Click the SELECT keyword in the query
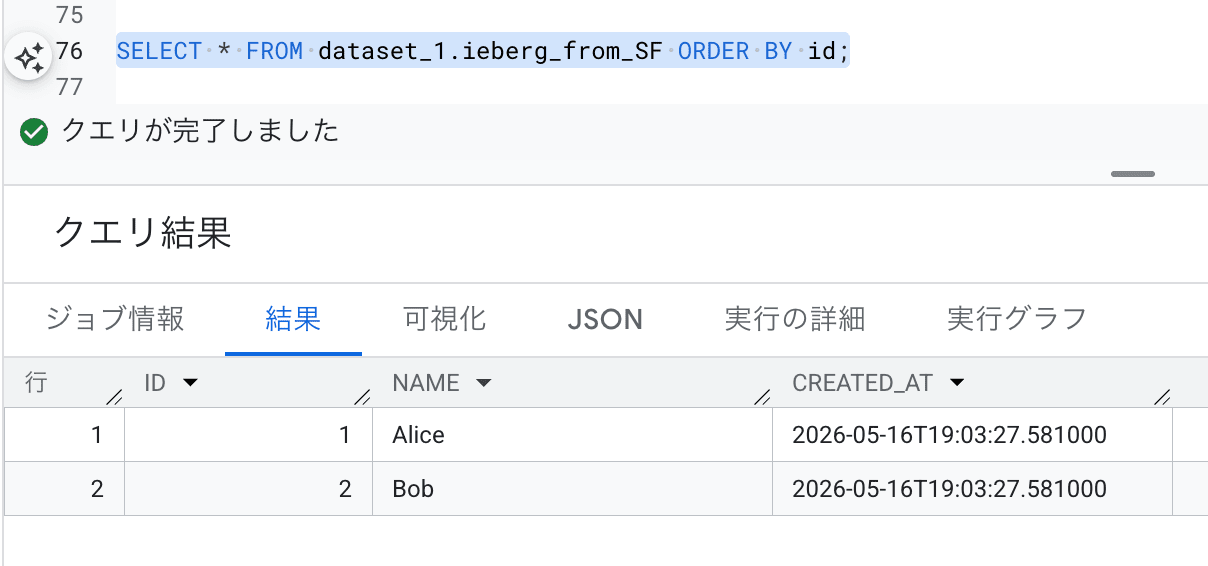Screen dimensions: 1208x566 [160, 51]
